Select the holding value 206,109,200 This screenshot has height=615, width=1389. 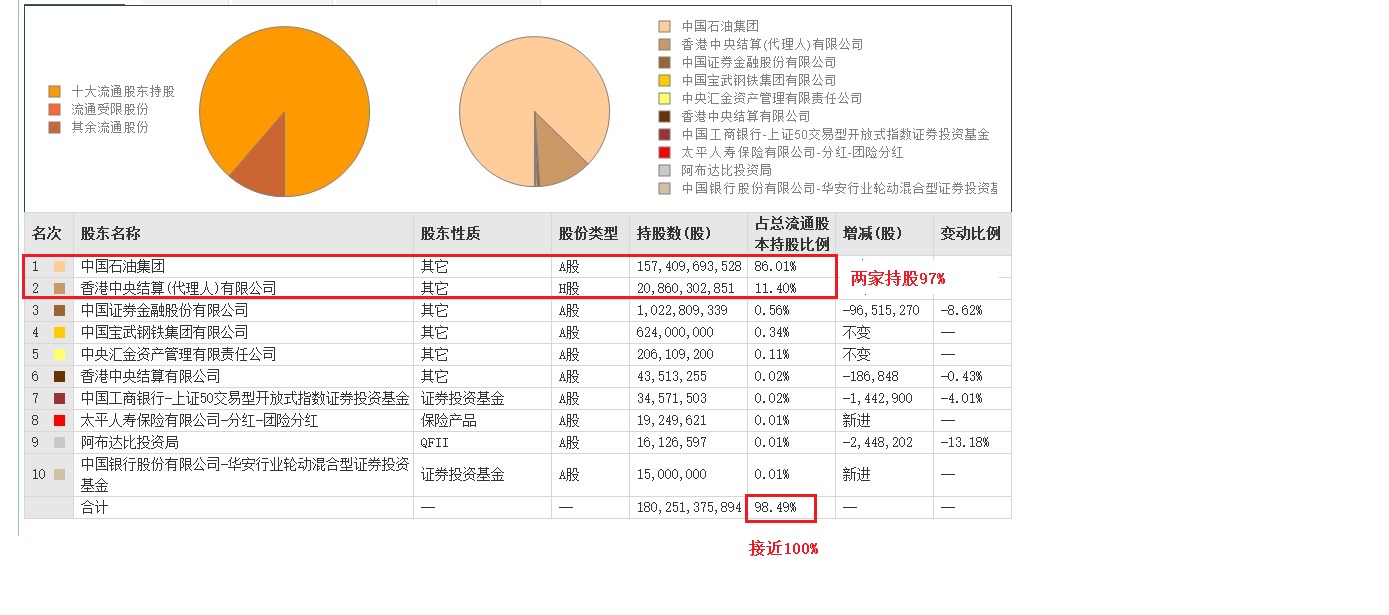[675, 354]
